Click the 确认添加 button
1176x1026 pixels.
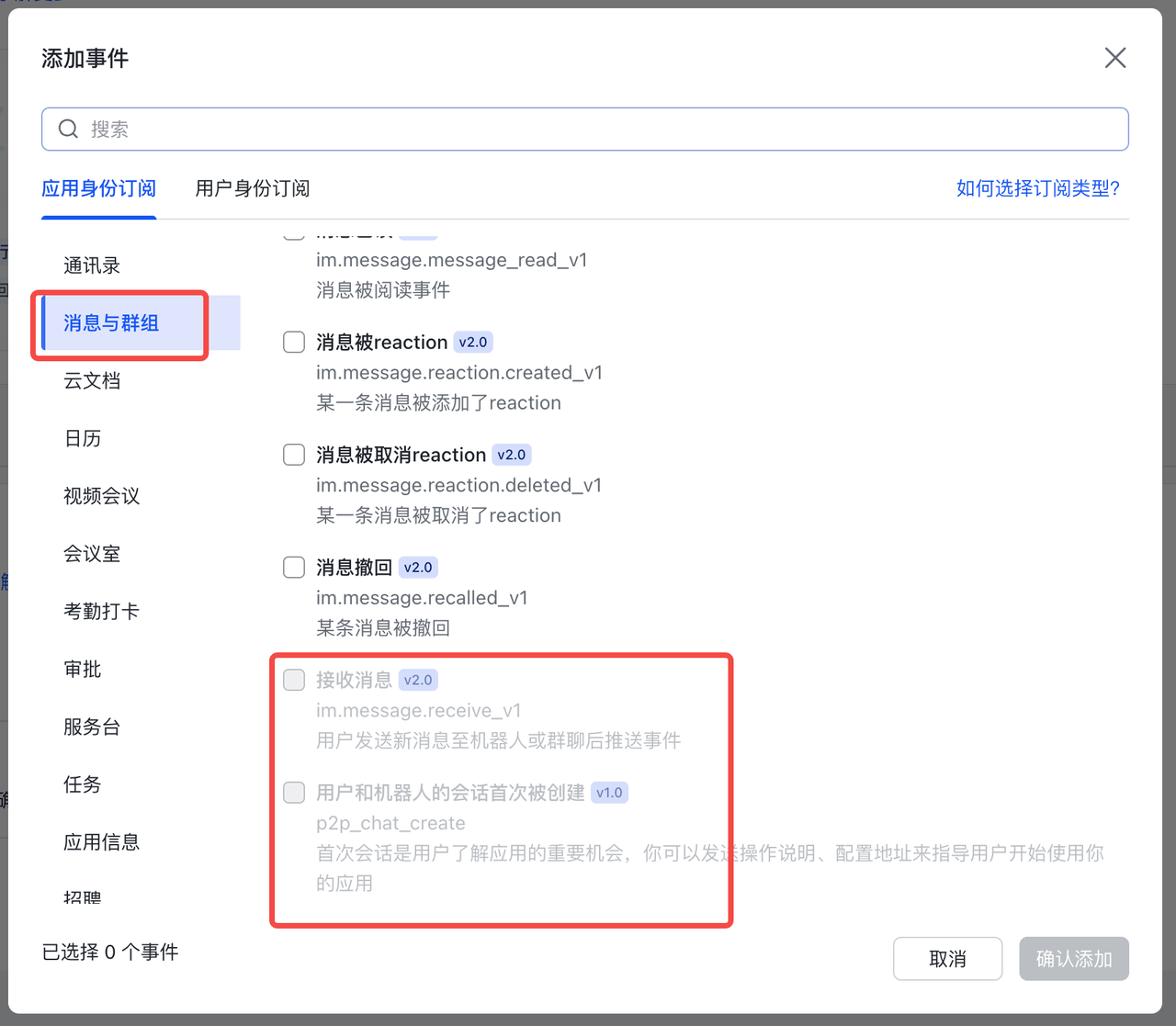[1073, 958]
